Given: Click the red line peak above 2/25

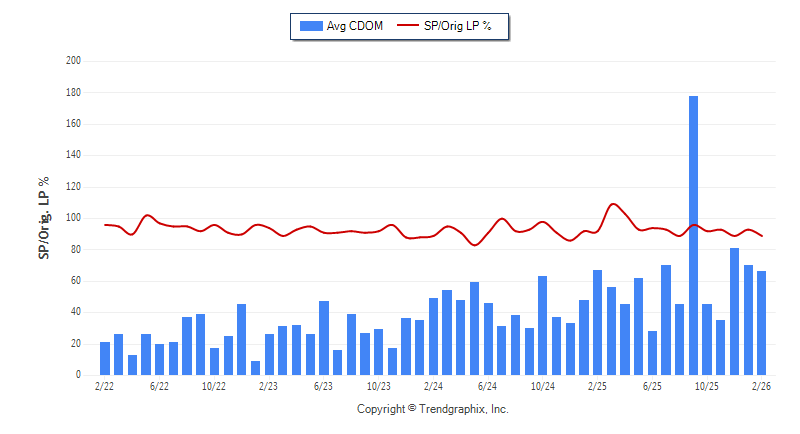Looking at the screenshot, I should pyautogui.click(x=613, y=204).
